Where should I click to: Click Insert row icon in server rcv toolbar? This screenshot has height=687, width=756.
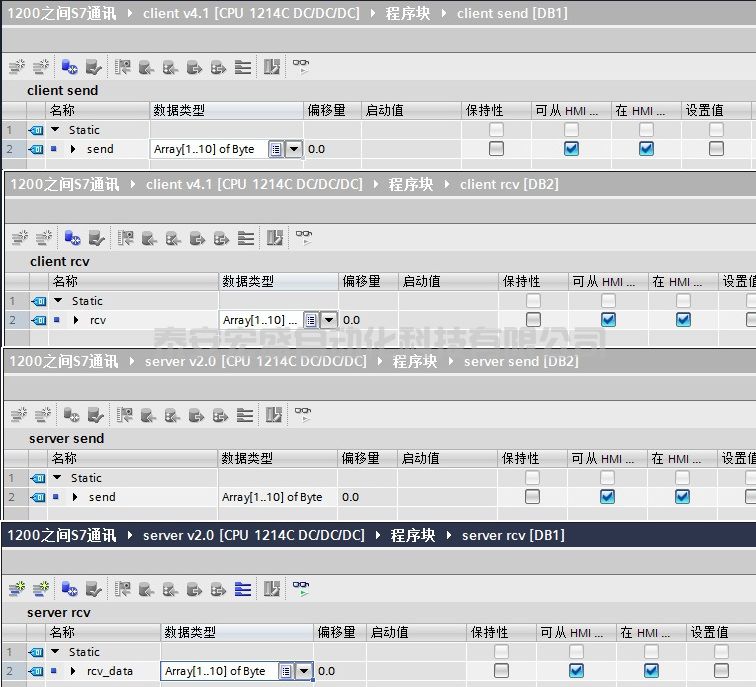[x=16, y=590]
